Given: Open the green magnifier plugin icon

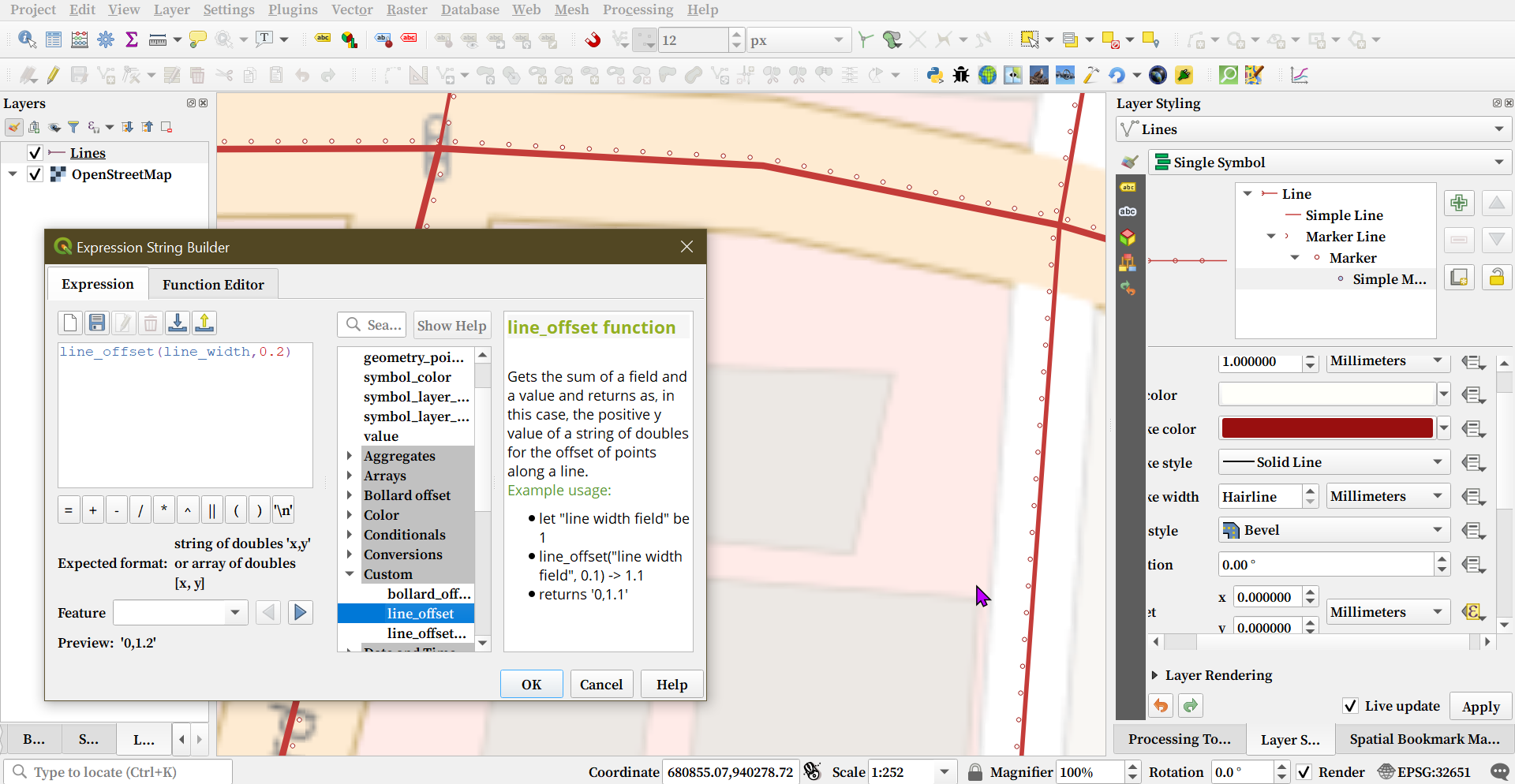Looking at the screenshot, I should click(x=1229, y=75).
